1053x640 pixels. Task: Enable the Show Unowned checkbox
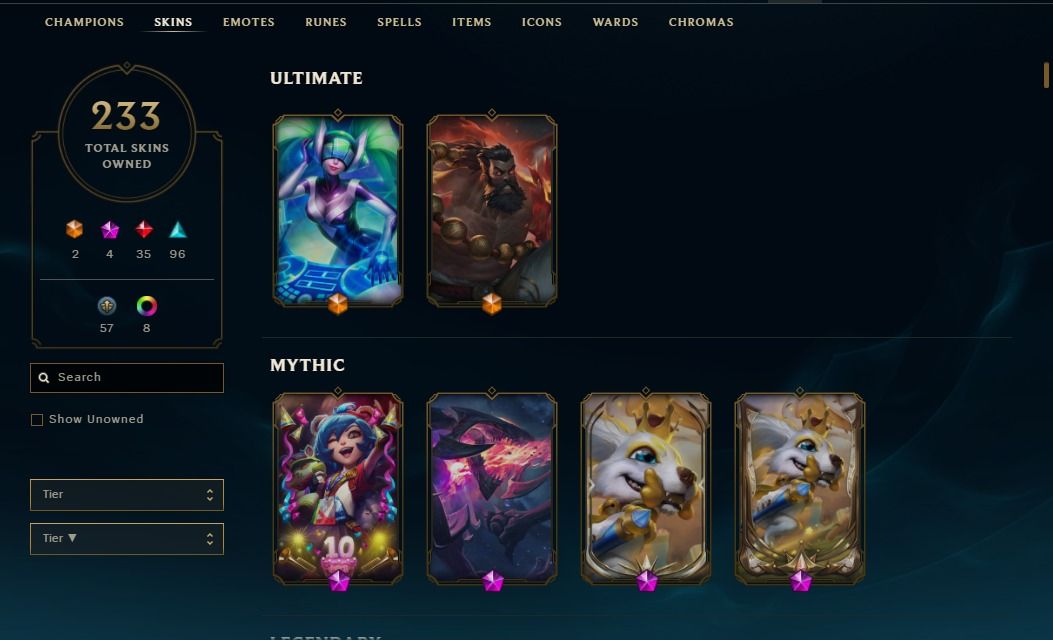click(37, 420)
